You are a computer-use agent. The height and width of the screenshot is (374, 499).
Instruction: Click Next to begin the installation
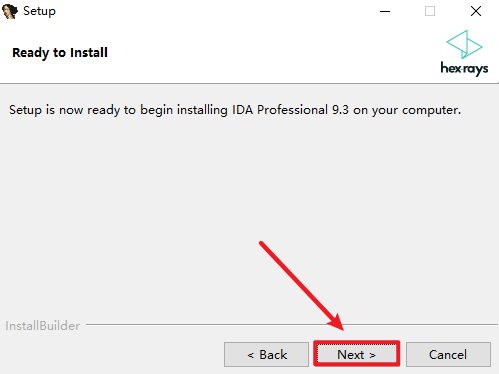(x=356, y=354)
